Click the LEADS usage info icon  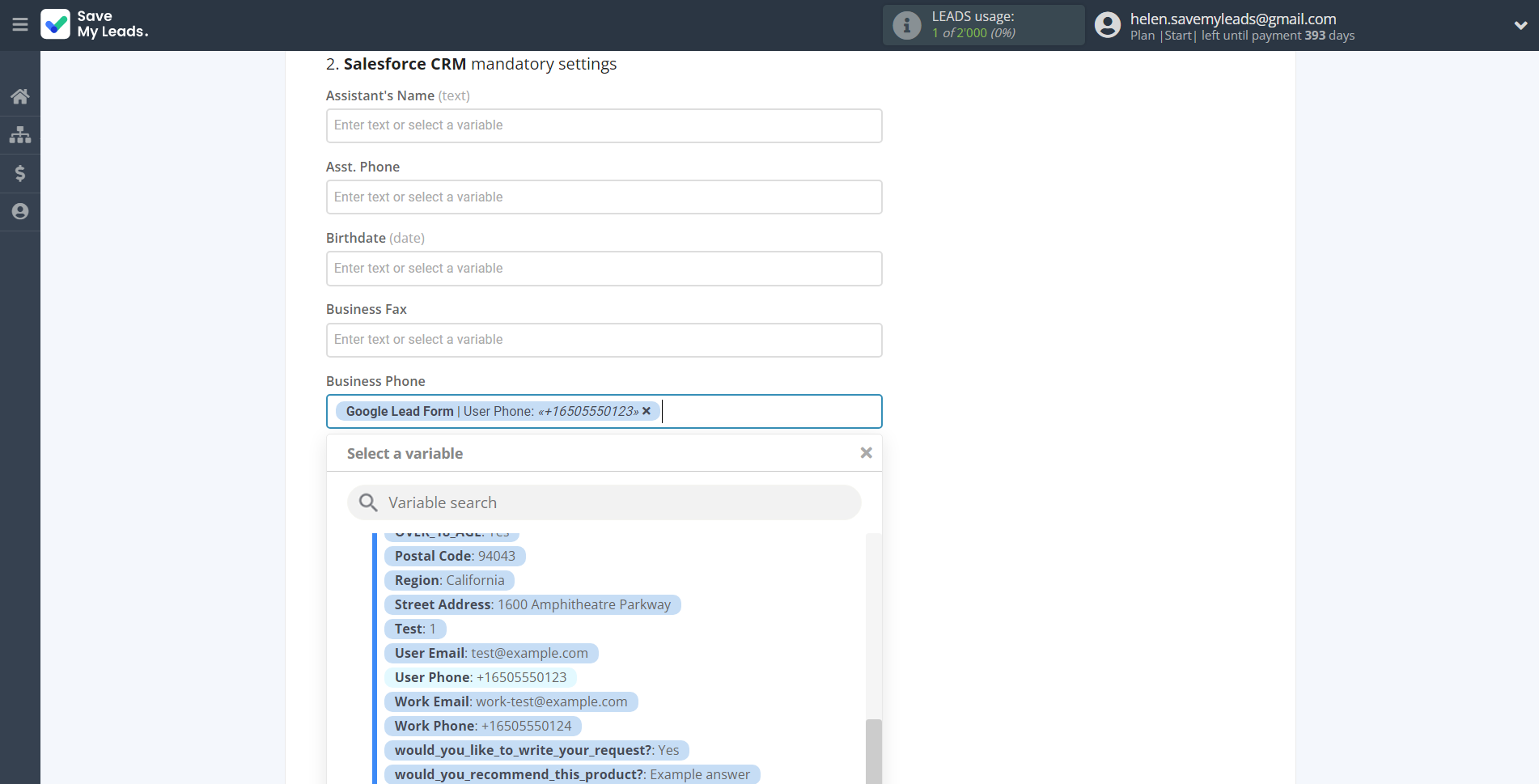(907, 25)
